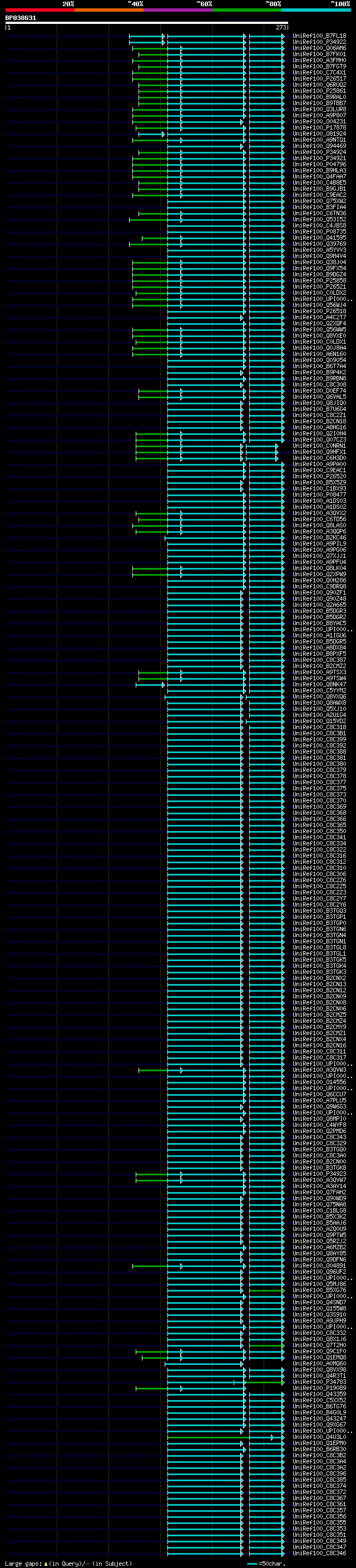Screen dimensions: 356x1568
Task: Select hit UniRef100_Q53I52
Action: click(319, 219)
